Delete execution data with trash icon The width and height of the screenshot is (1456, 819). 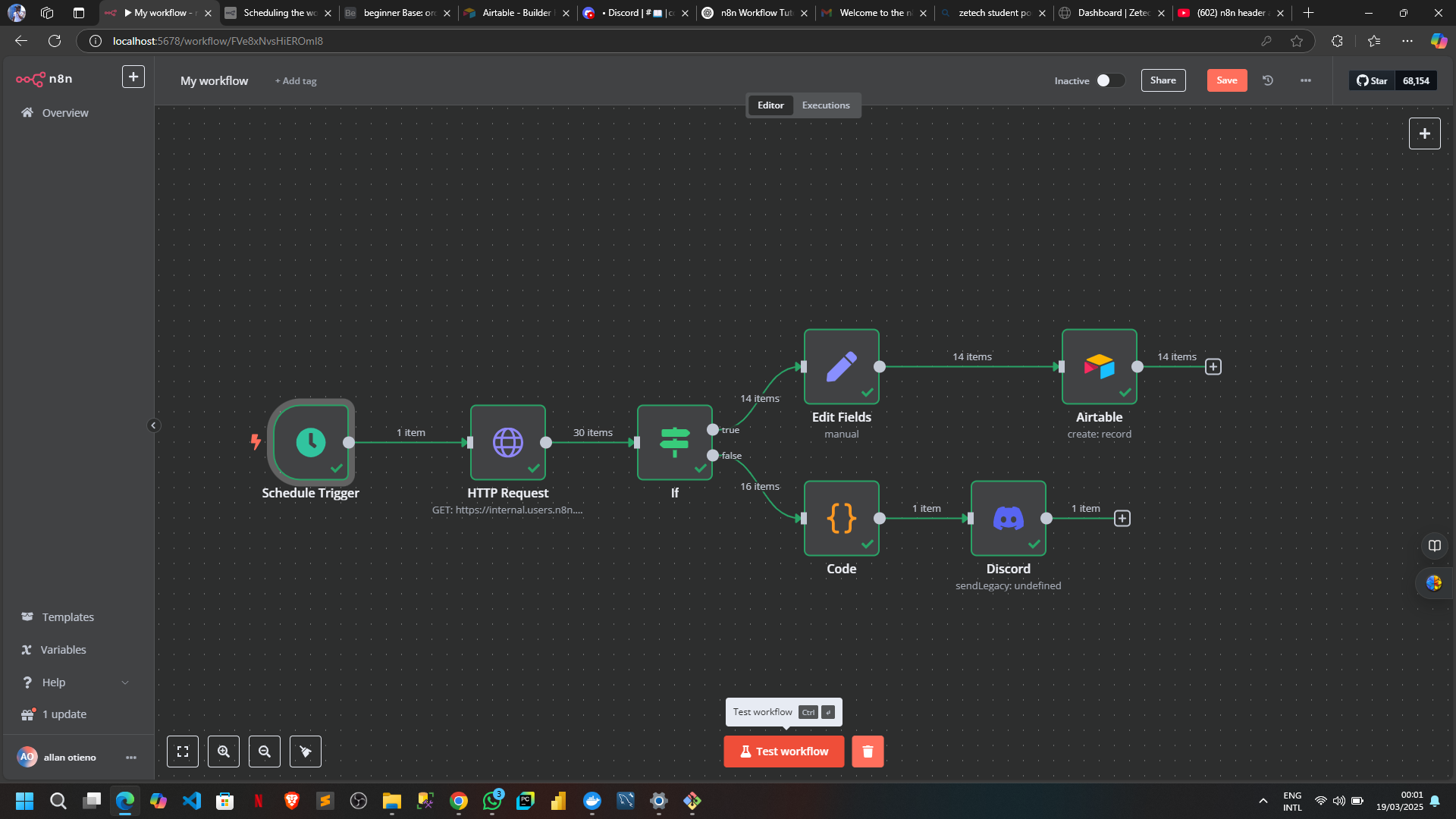(x=868, y=752)
